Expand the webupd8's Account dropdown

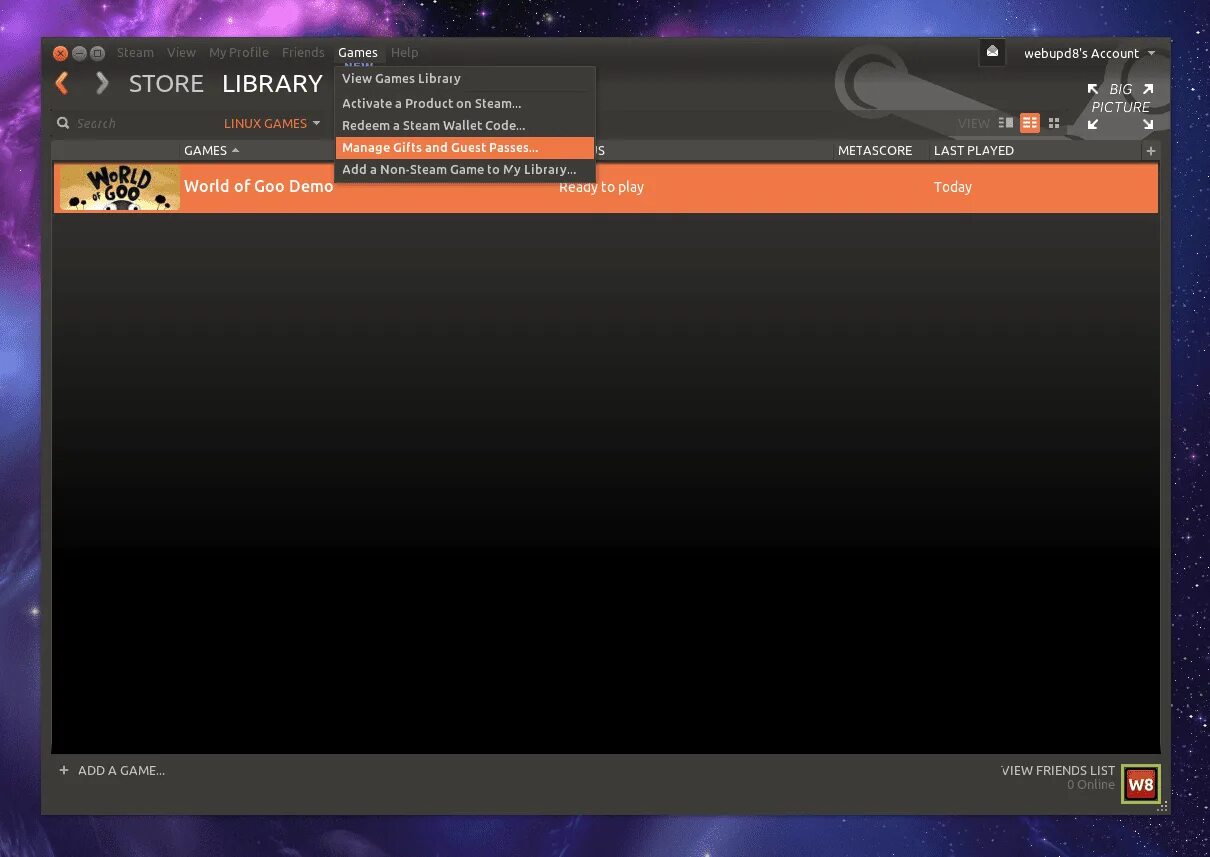(x=1089, y=53)
